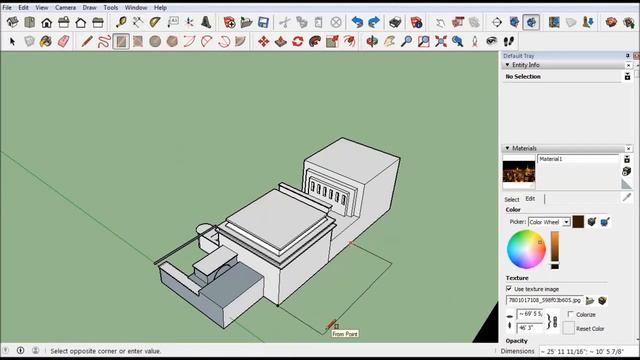Select the Pan hand tool
Screen dimensions: 640x360
click(x=389, y=41)
